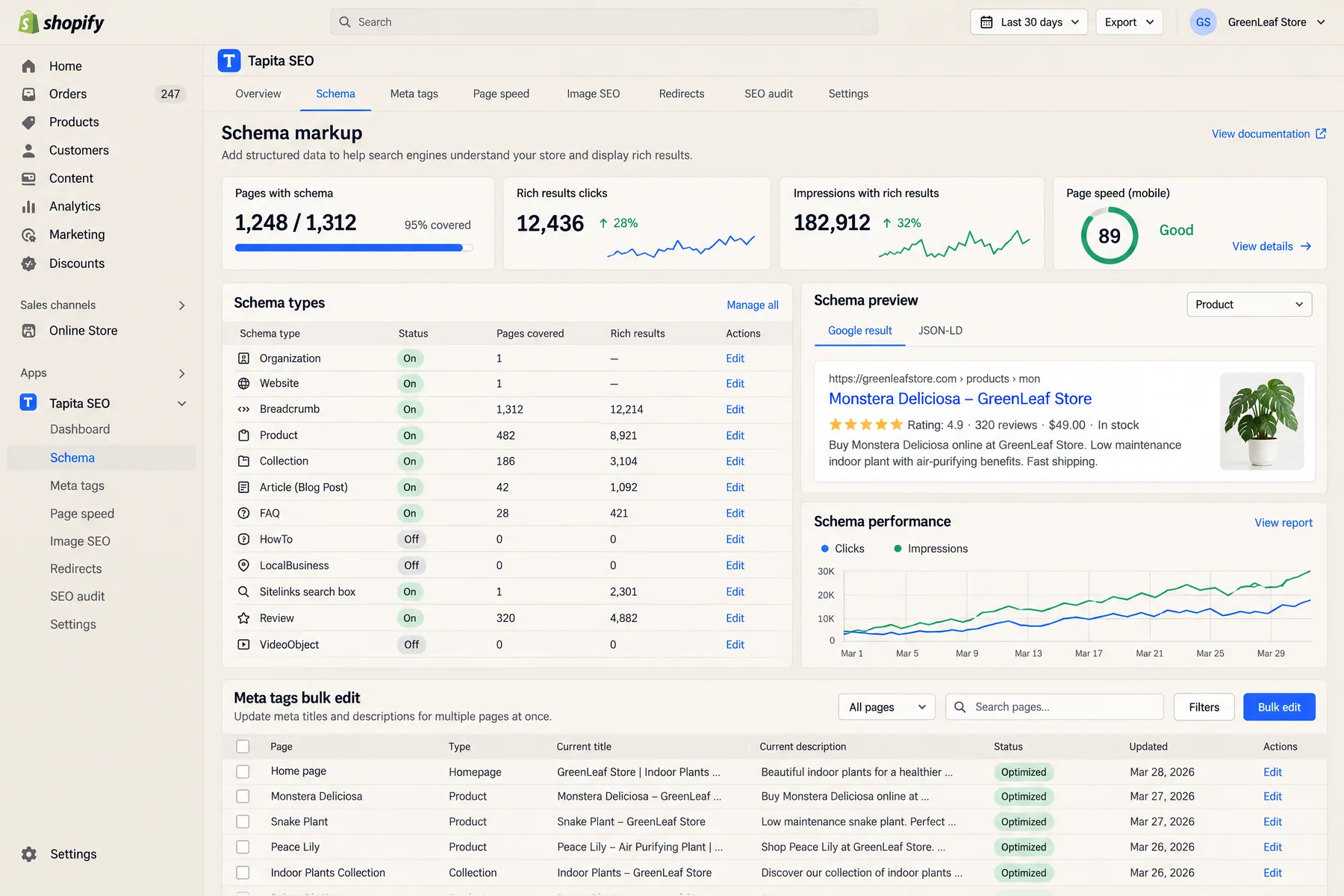This screenshot has width=1344, height=896.
Task: Switch to the SEO audit tab
Action: (x=768, y=94)
